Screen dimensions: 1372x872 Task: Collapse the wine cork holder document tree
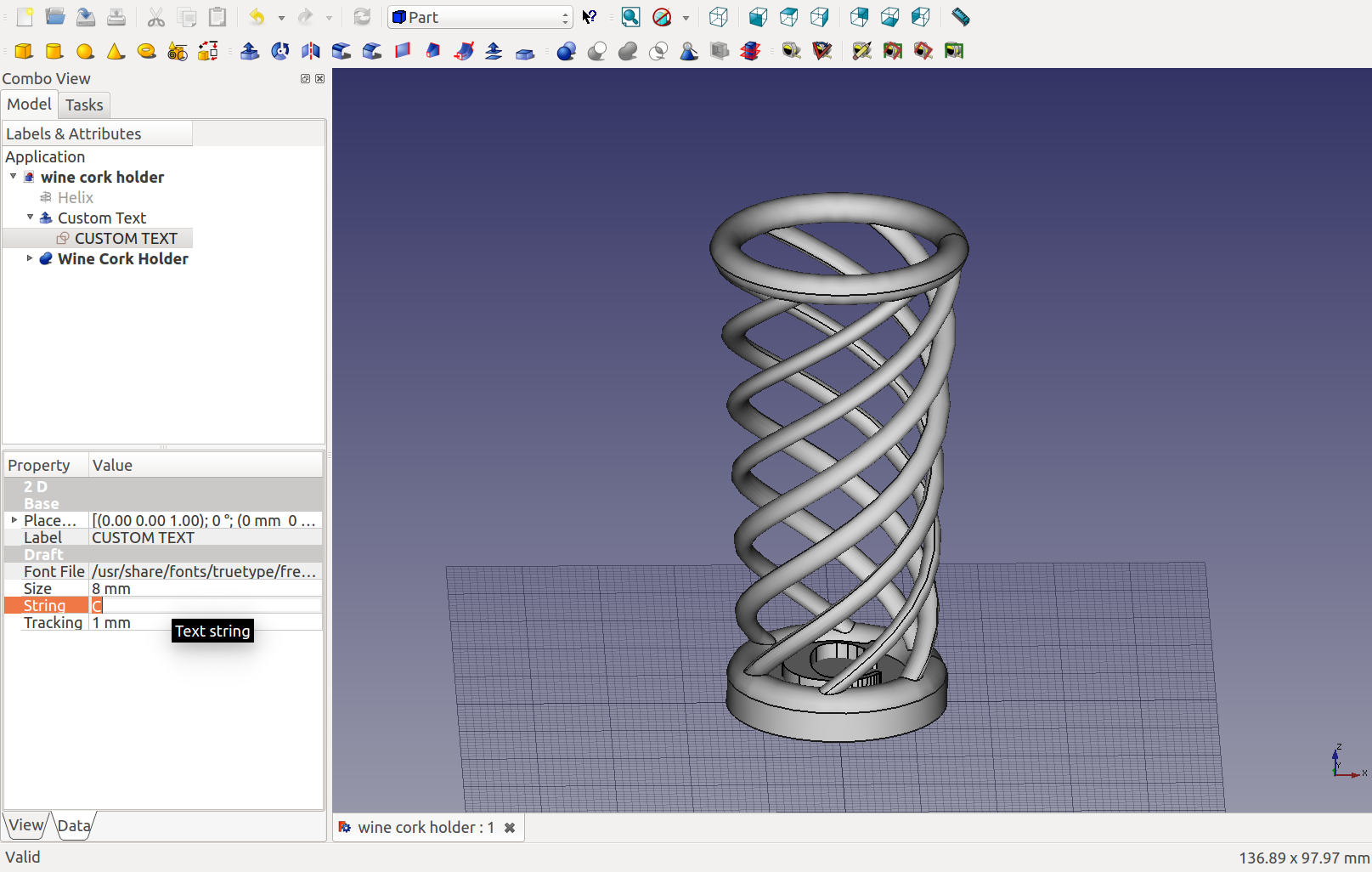pyautogui.click(x=13, y=176)
